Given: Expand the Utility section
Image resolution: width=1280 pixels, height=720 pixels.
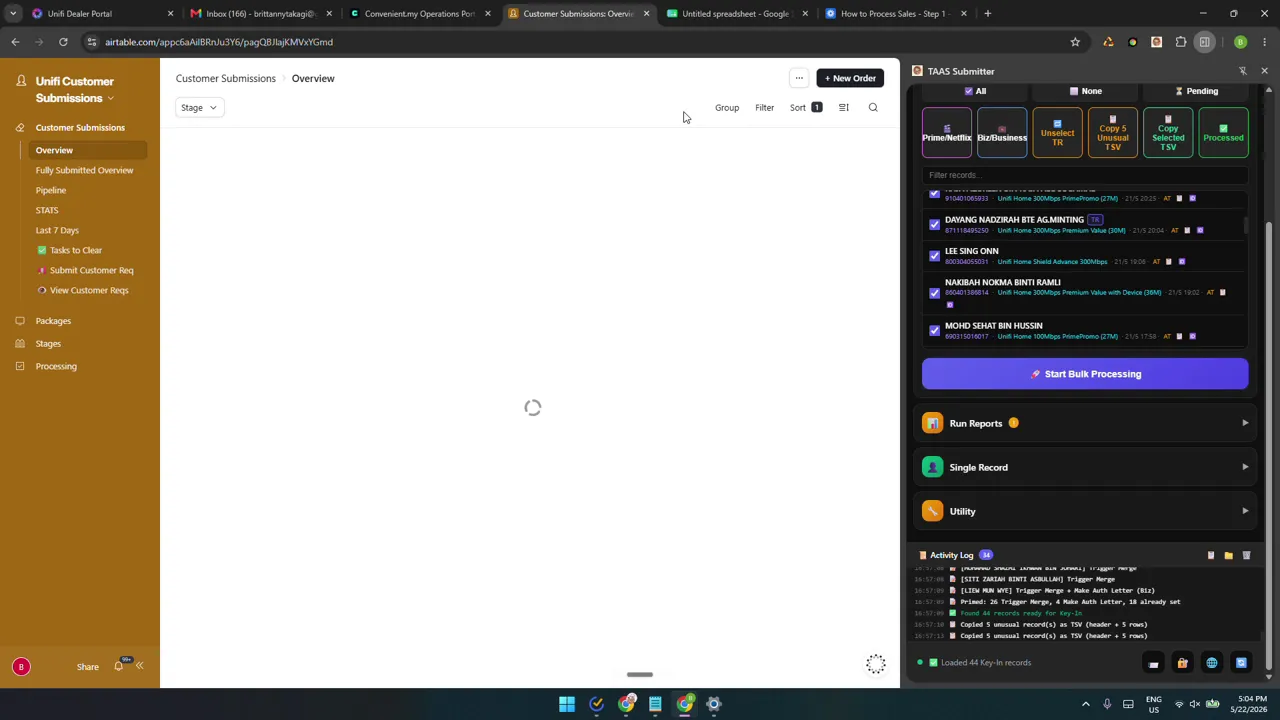Looking at the screenshot, I should [1085, 511].
